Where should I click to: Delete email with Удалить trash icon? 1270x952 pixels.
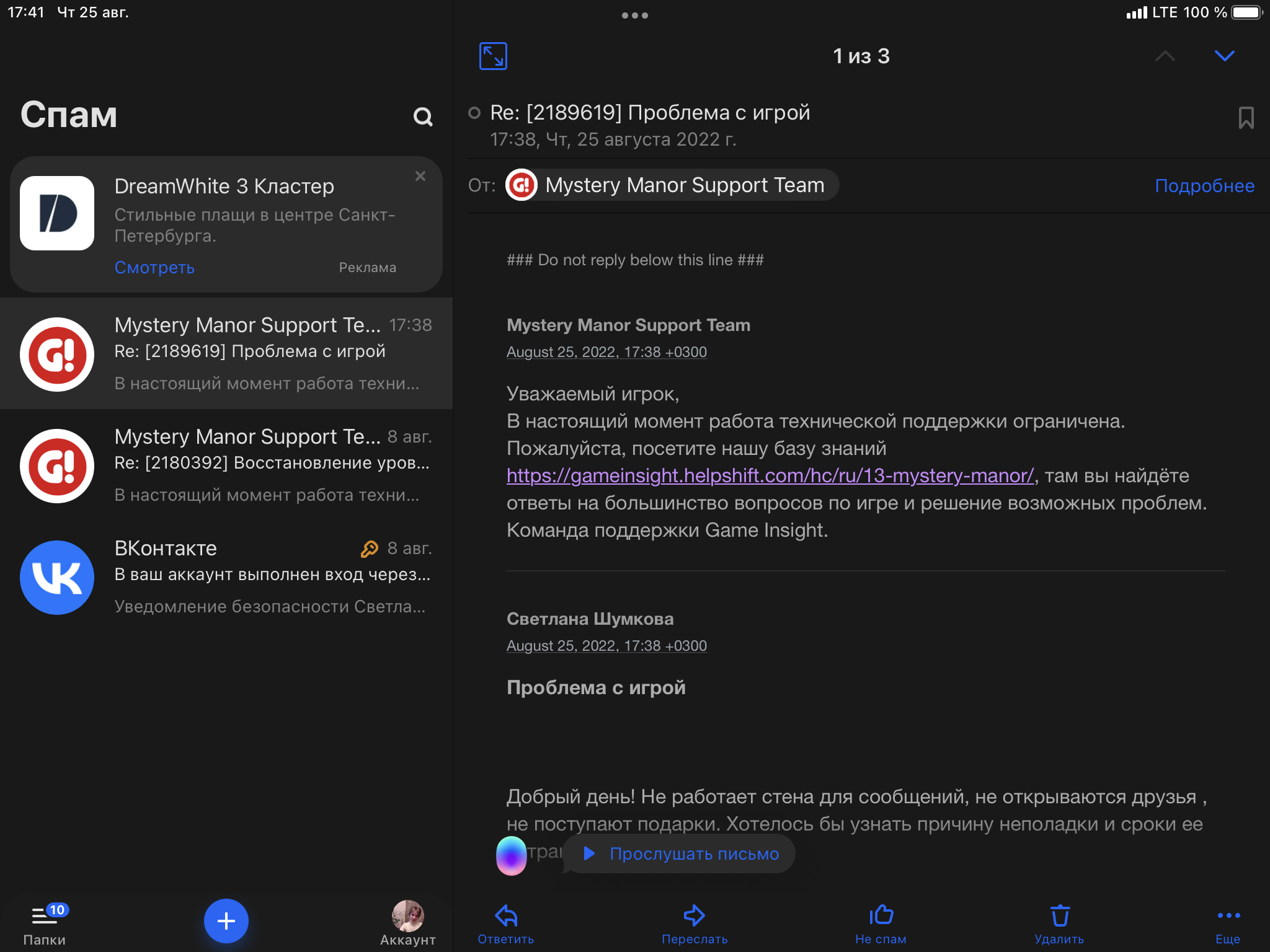click(x=1059, y=924)
